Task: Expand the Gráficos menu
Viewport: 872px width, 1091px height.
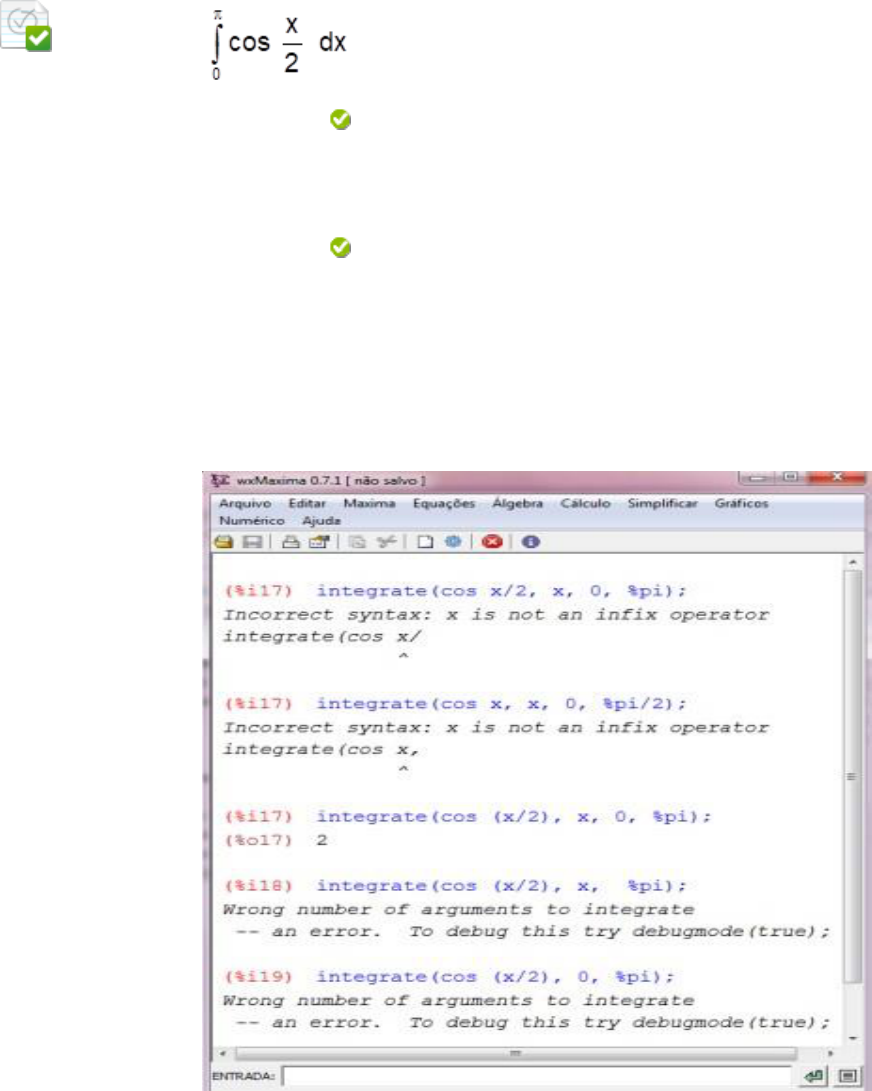Action: click(741, 504)
